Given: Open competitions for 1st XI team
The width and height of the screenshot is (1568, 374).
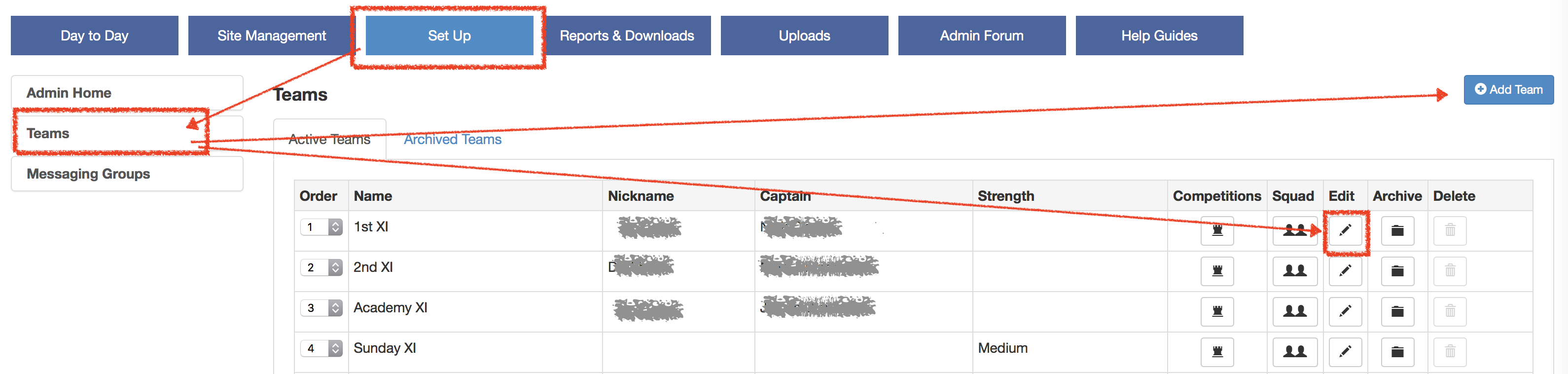Looking at the screenshot, I should (1217, 230).
